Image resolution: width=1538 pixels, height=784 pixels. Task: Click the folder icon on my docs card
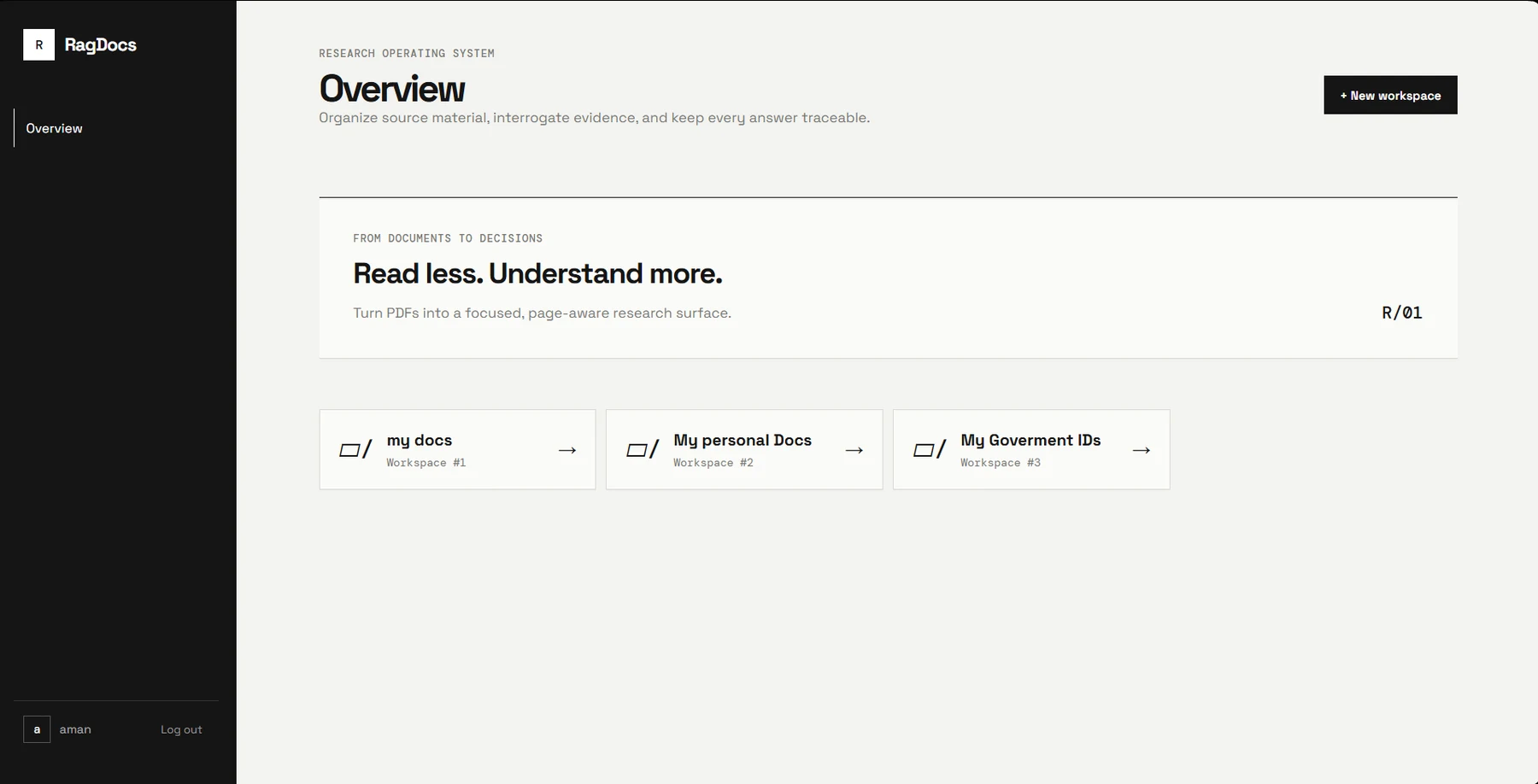355,449
